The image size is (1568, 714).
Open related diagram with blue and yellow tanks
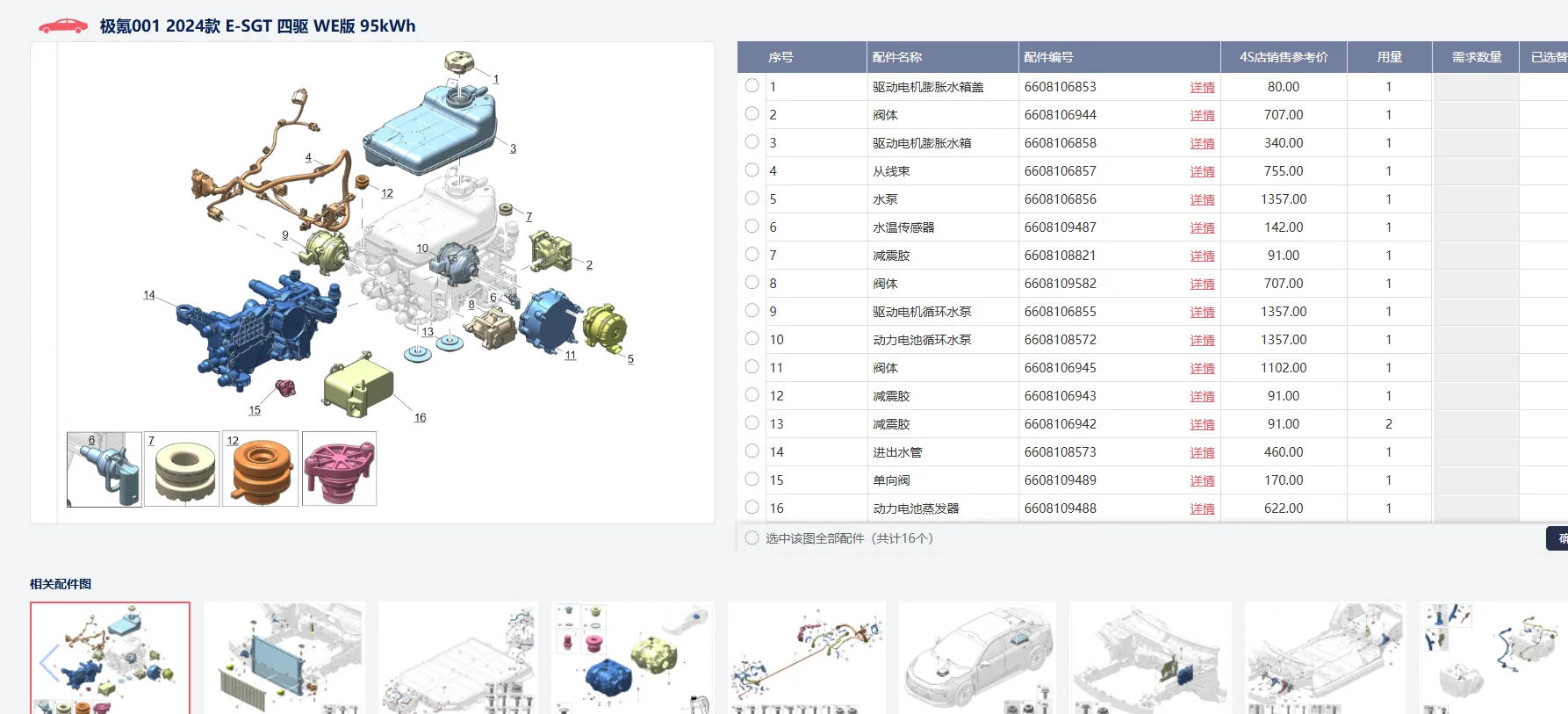[x=632, y=658]
